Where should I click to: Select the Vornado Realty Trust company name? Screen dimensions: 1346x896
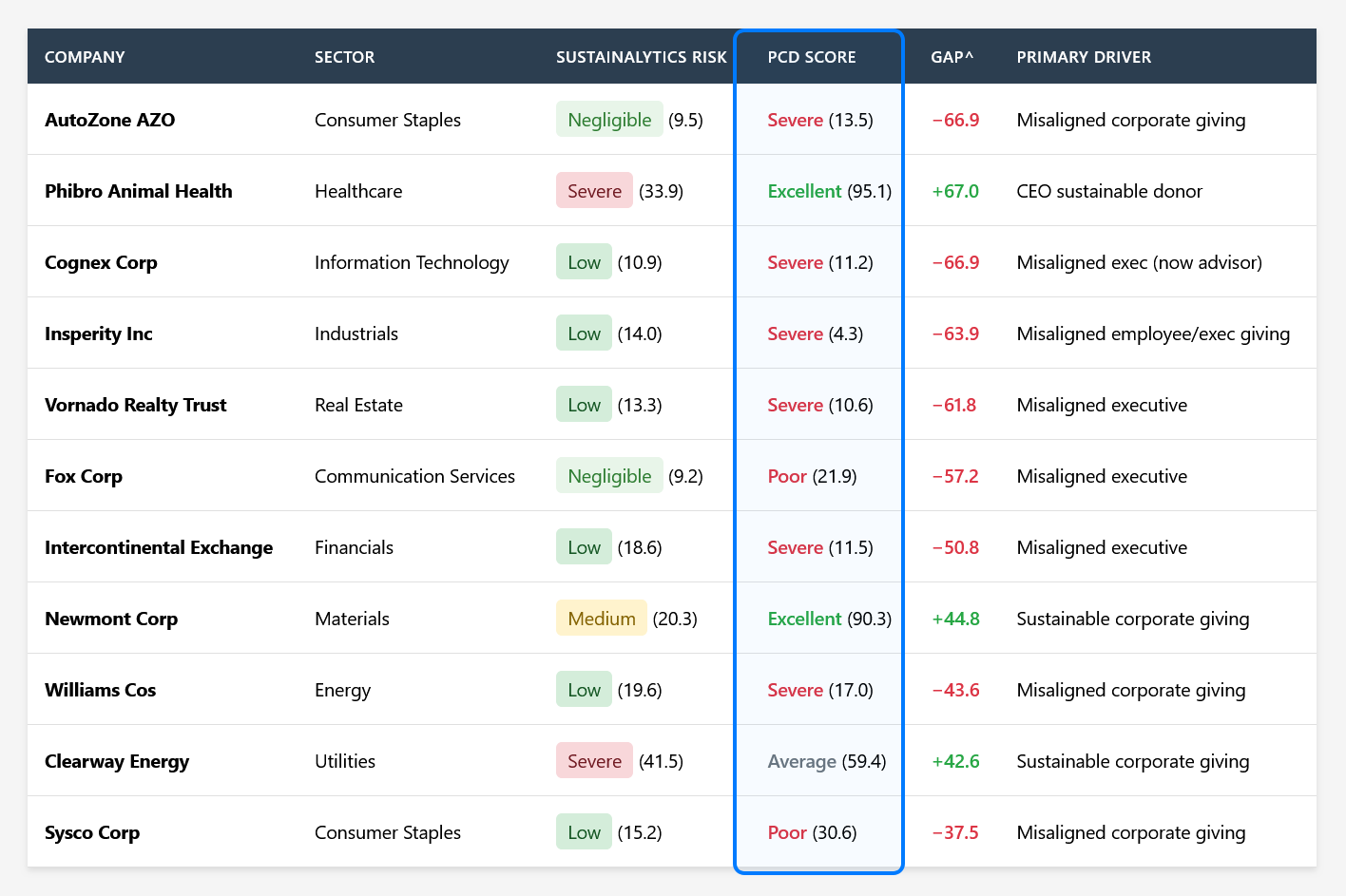point(136,405)
